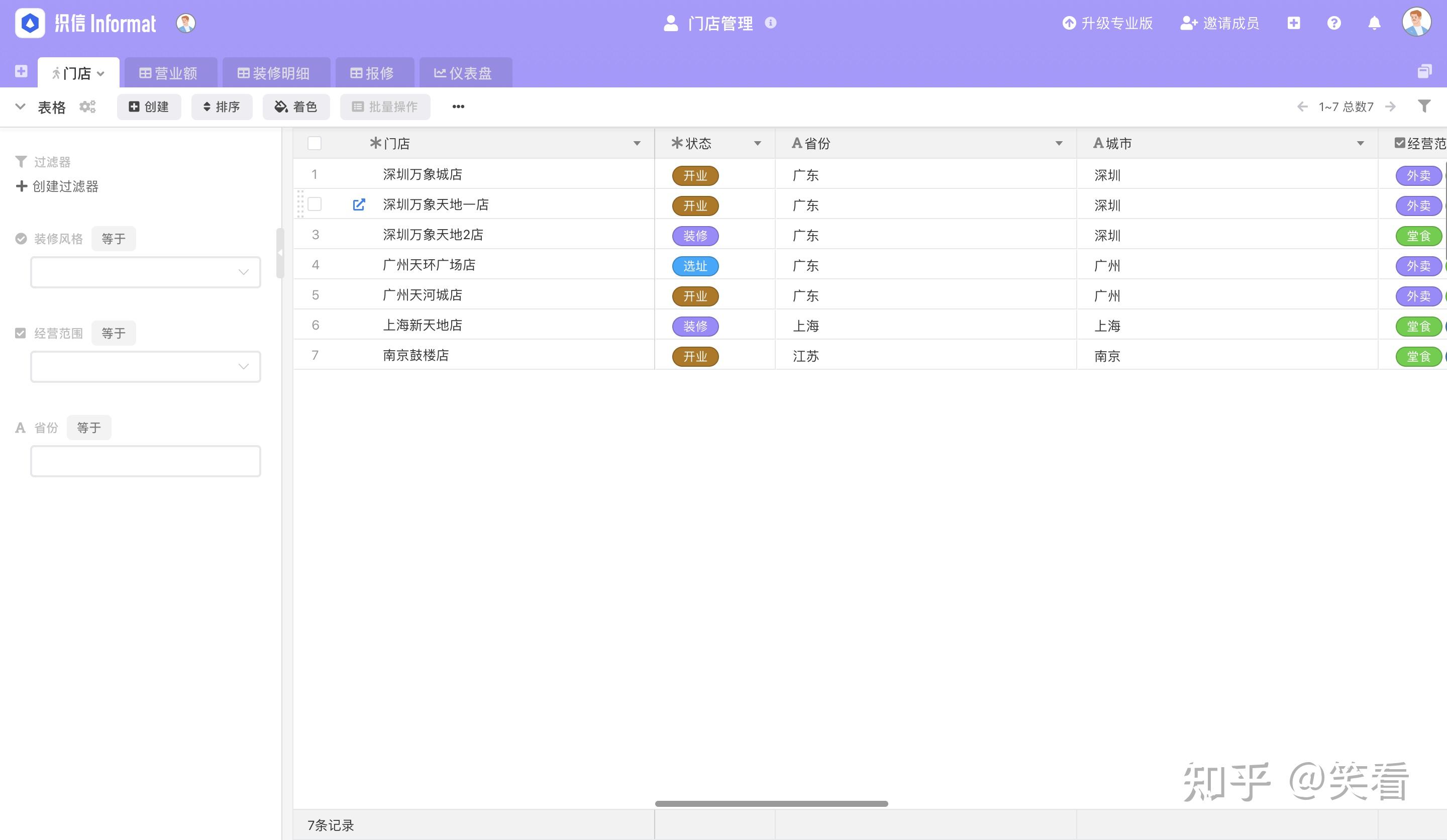Switch to the 营业额 tab
This screenshot has height=840, width=1447.
170,73
